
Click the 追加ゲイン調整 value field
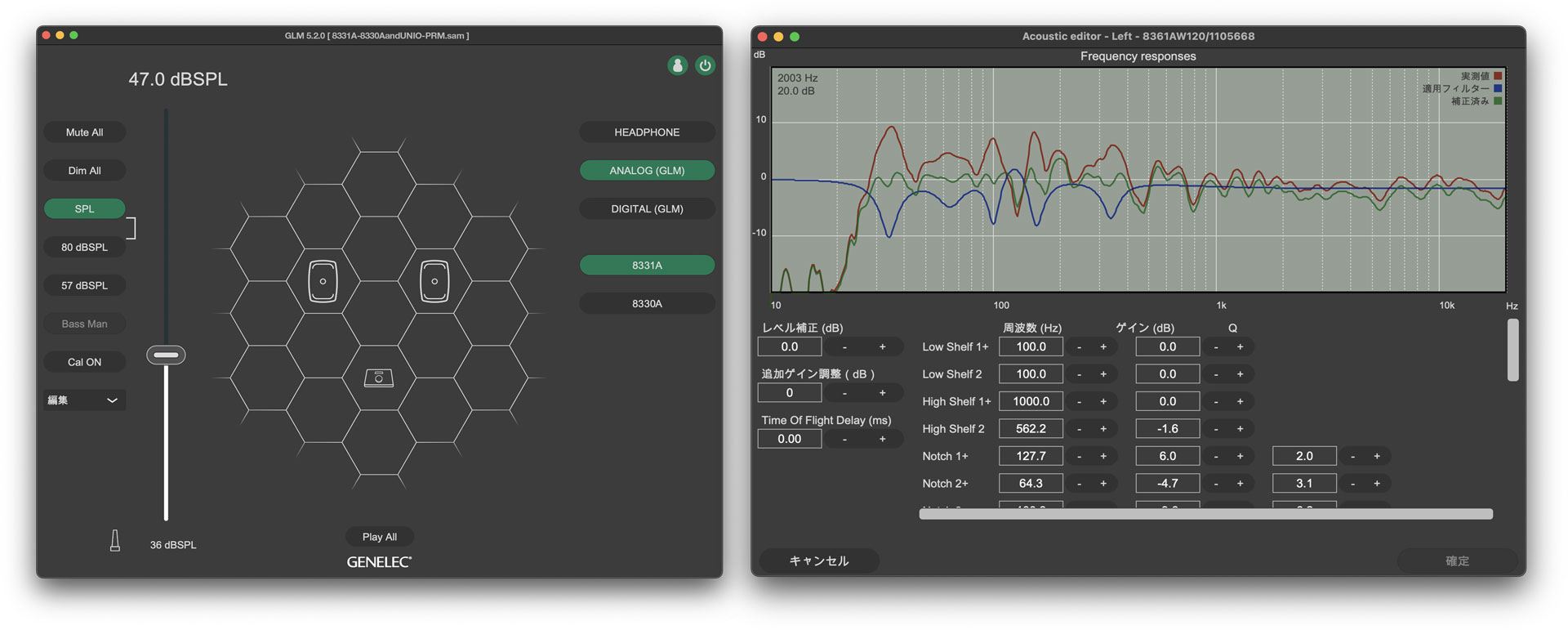[x=789, y=393]
